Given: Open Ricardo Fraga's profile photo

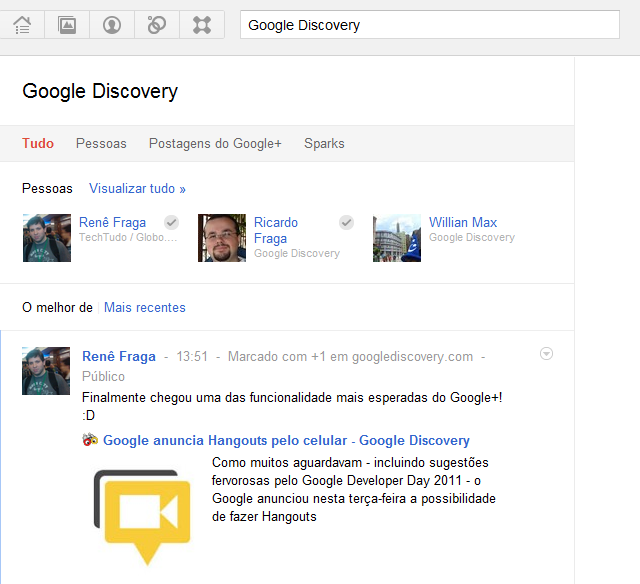Looking at the screenshot, I should (222, 238).
